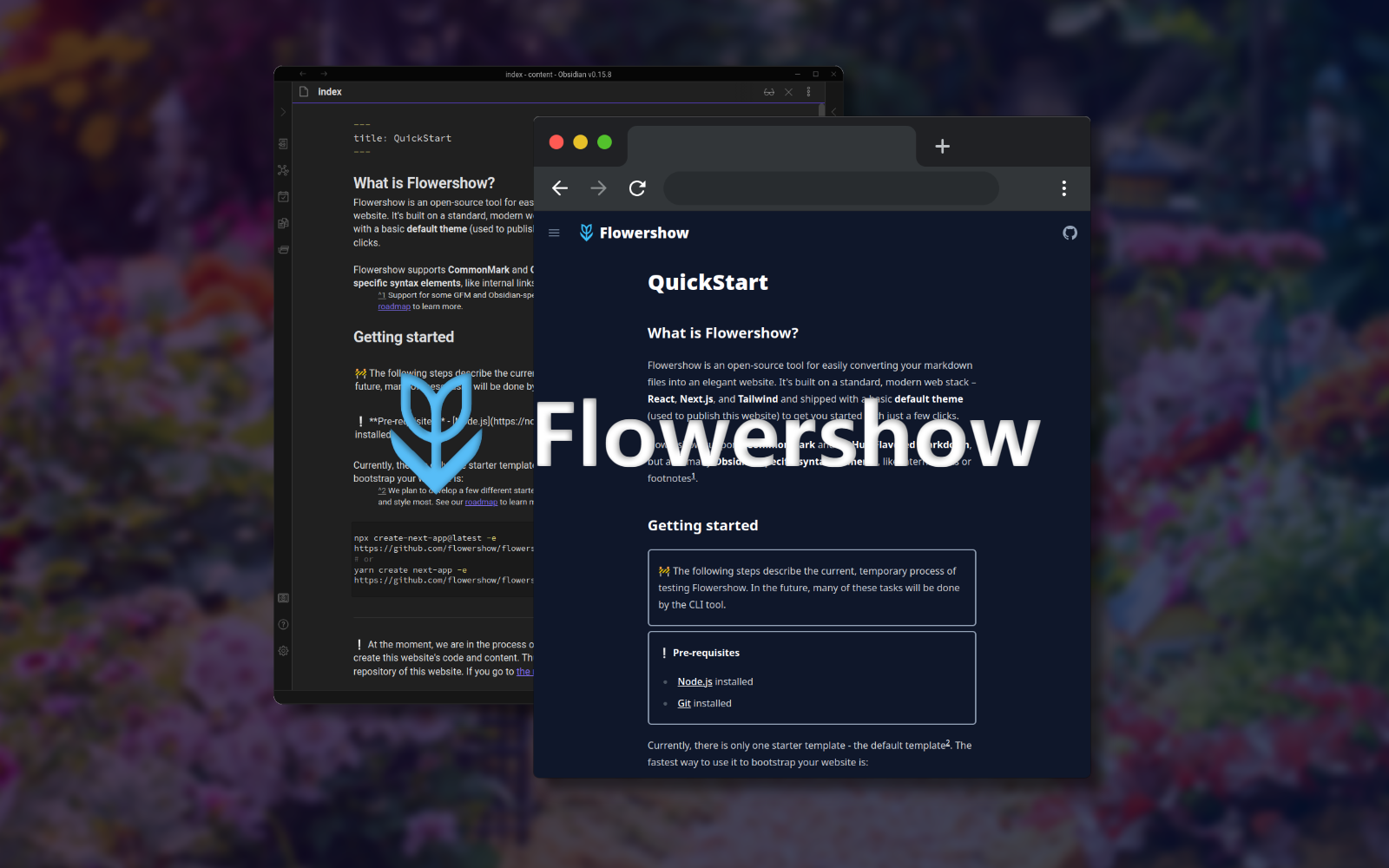Toggle the hamburger menu on the Flowershow site
This screenshot has width=1389, height=868.
tap(554, 233)
